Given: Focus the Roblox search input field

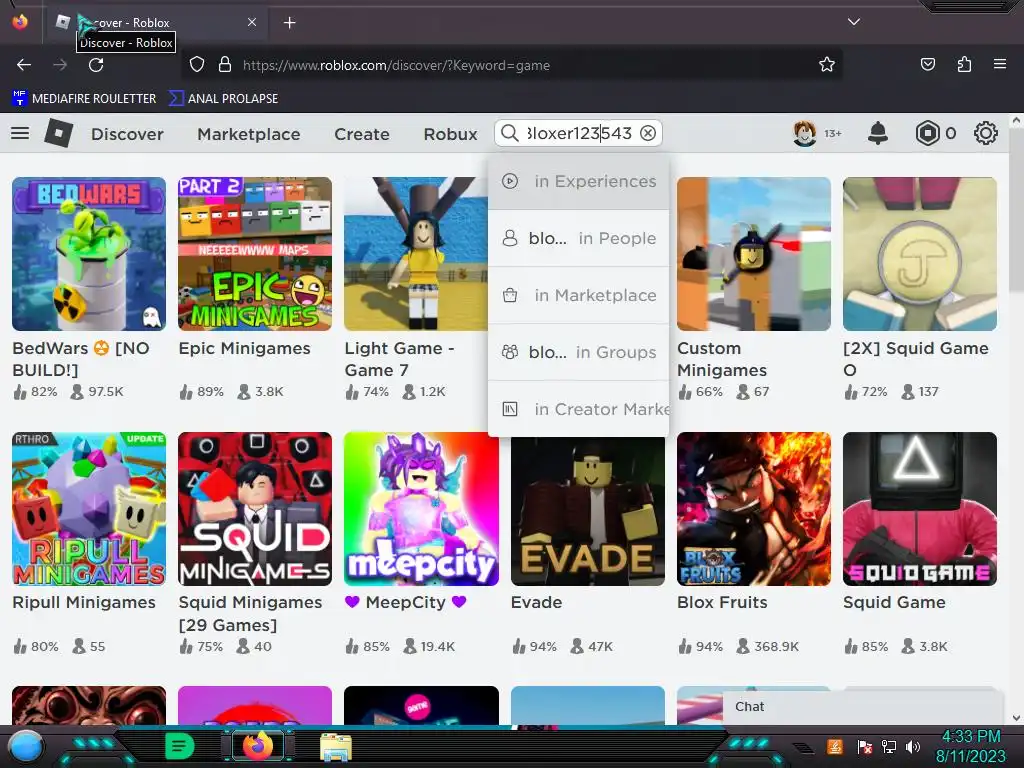Looking at the screenshot, I should point(579,133).
